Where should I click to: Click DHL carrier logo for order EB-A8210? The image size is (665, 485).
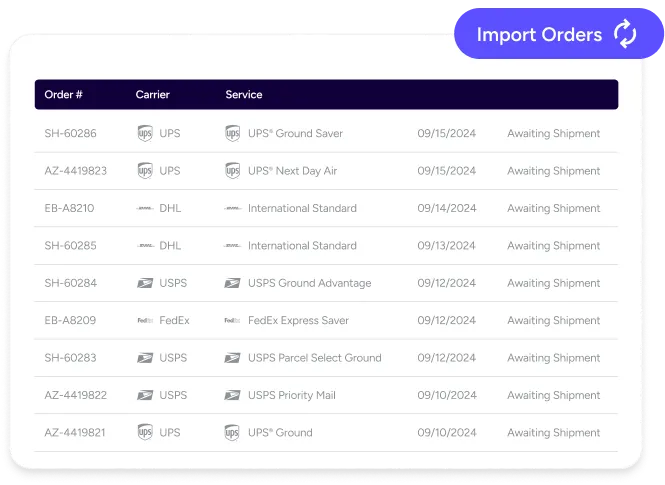[x=145, y=209]
